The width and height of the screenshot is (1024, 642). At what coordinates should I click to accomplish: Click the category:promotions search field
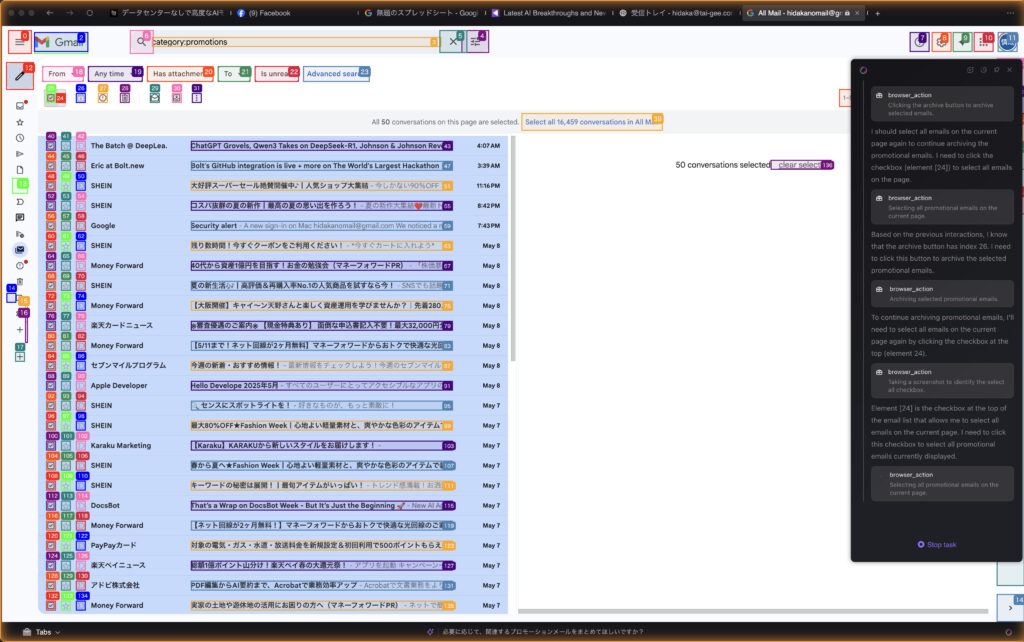pos(294,42)
